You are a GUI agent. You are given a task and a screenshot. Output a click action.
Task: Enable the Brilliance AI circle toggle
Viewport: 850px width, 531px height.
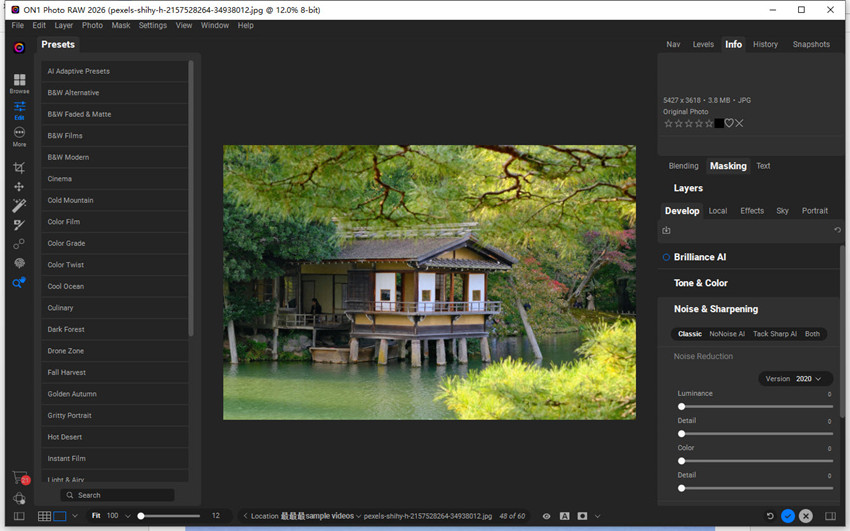(666, 257)
